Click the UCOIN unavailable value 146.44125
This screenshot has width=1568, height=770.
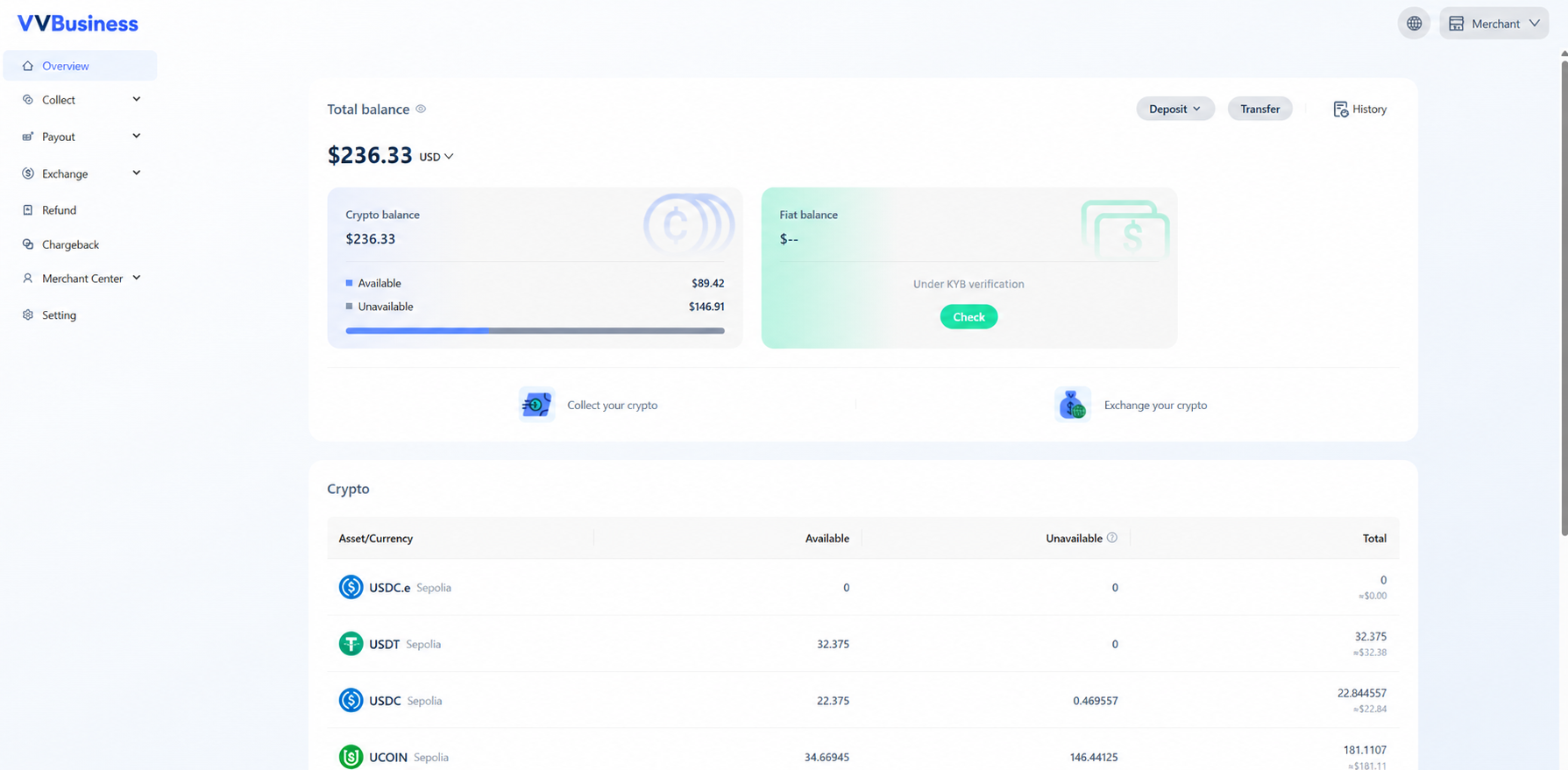coord(1093,757)
